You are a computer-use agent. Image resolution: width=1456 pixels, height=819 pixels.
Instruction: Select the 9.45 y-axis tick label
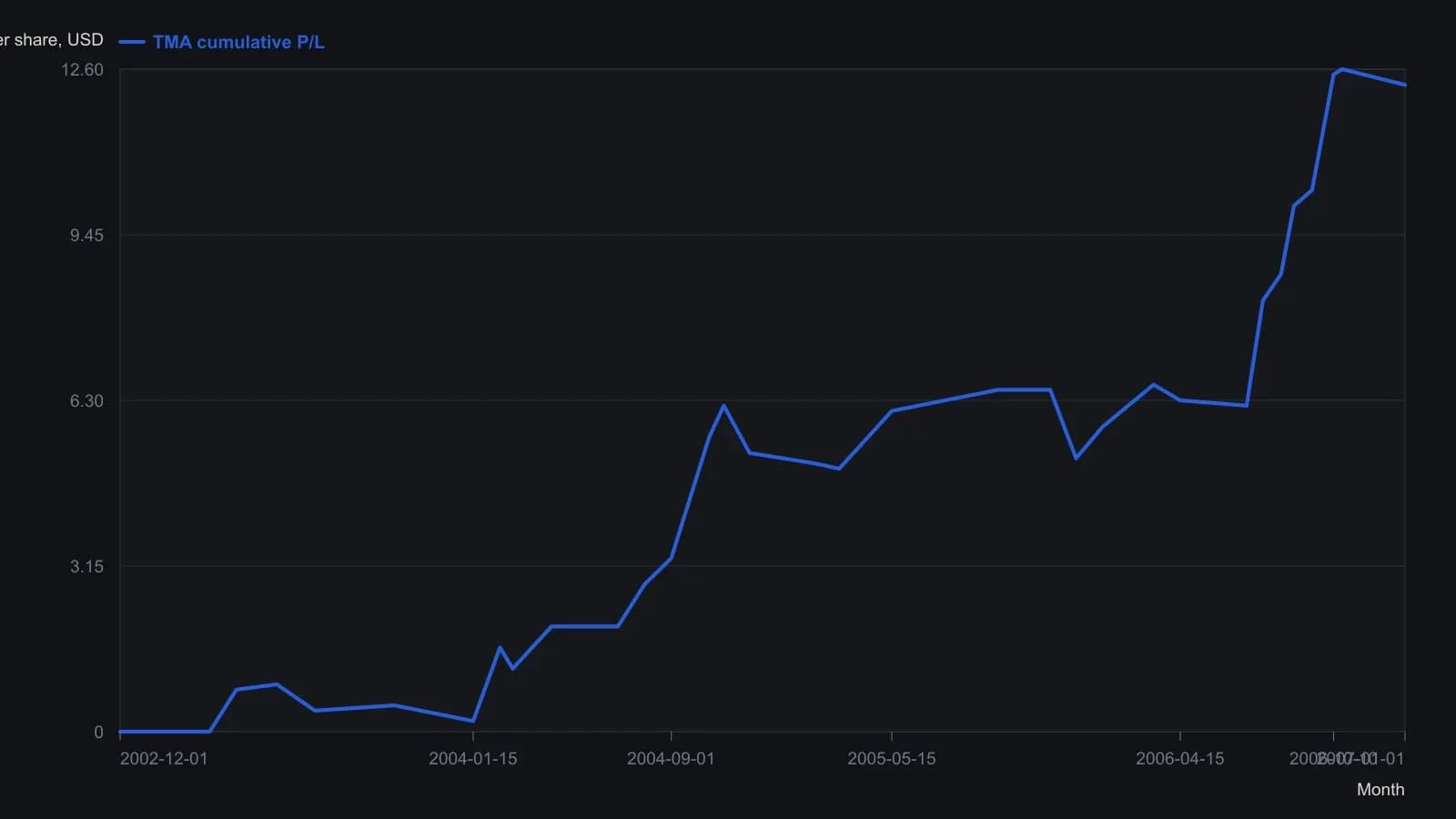pos(87,236)
